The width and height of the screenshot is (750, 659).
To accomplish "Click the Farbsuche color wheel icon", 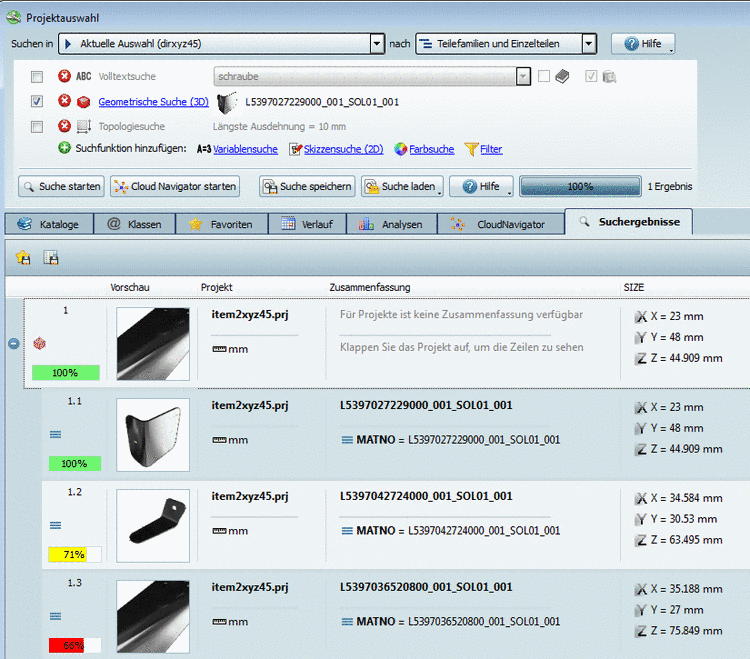I will (x=400, y=149).
